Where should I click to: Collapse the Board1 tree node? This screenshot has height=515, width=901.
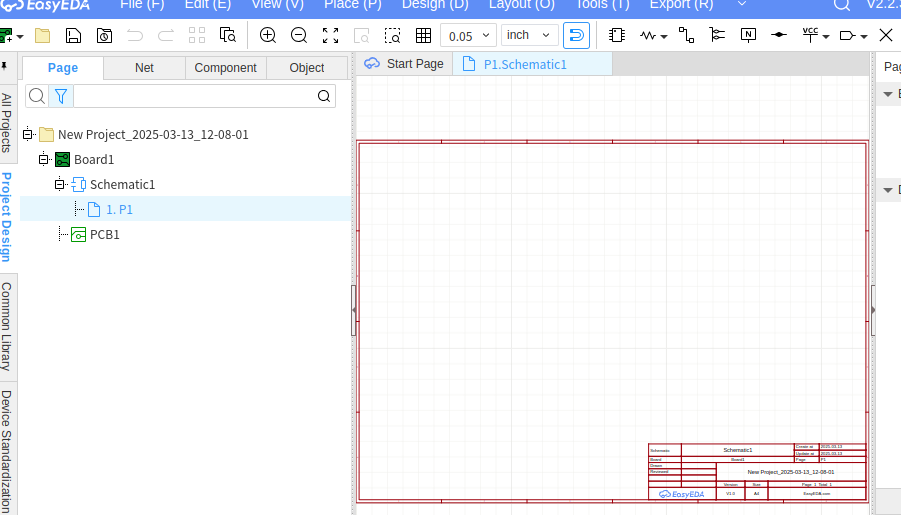44,159
